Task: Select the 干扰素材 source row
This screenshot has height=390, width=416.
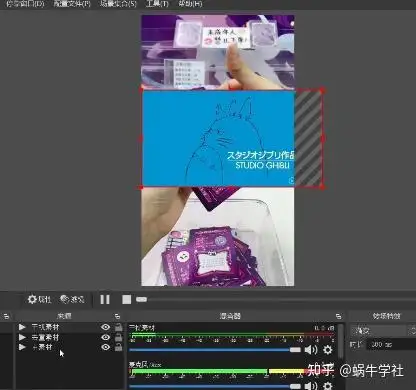Action: tap(70, 327)
